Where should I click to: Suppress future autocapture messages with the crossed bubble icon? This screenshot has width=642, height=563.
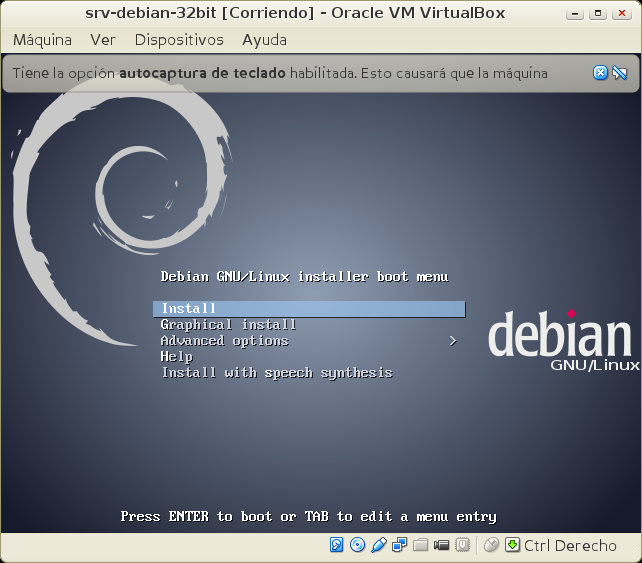click(x=619, y=72)
